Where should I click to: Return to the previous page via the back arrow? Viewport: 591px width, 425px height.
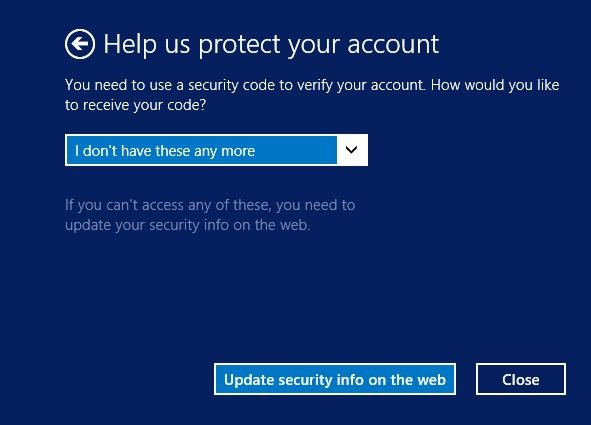click(80, 44)
